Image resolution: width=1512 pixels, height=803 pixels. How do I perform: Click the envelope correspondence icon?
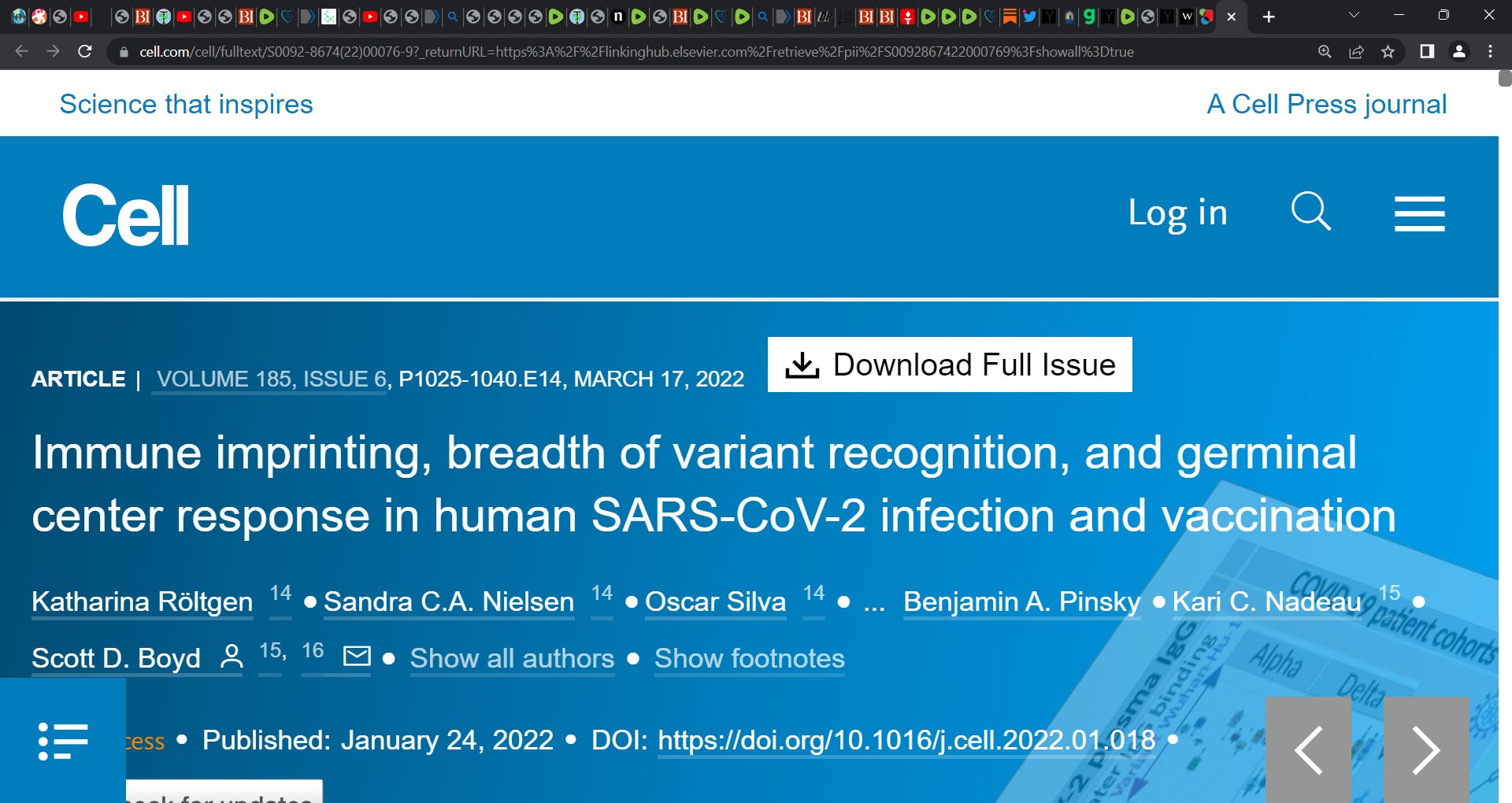point(358,655)
